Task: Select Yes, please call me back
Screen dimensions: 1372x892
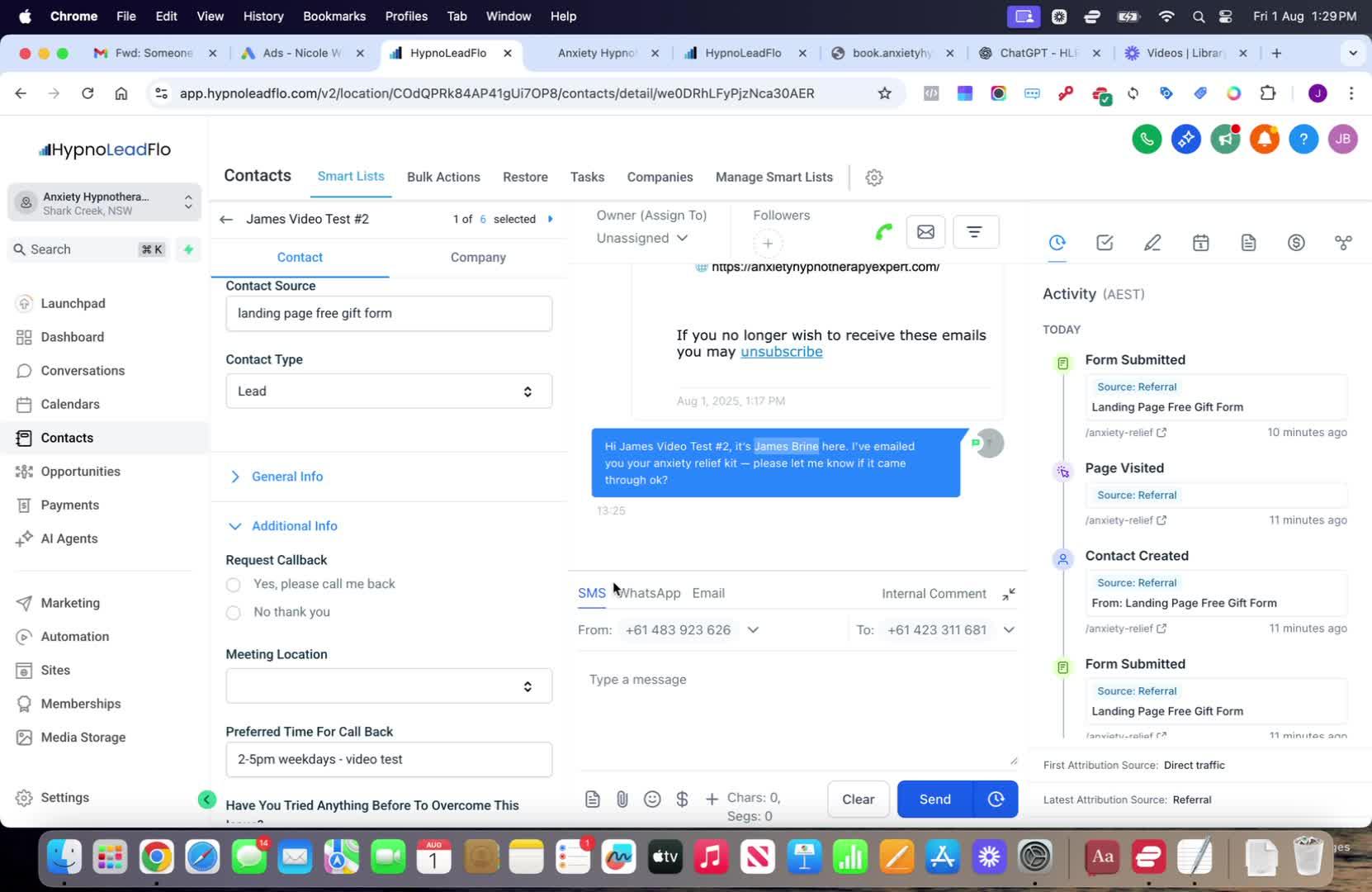Action: (x=234, y=586)
